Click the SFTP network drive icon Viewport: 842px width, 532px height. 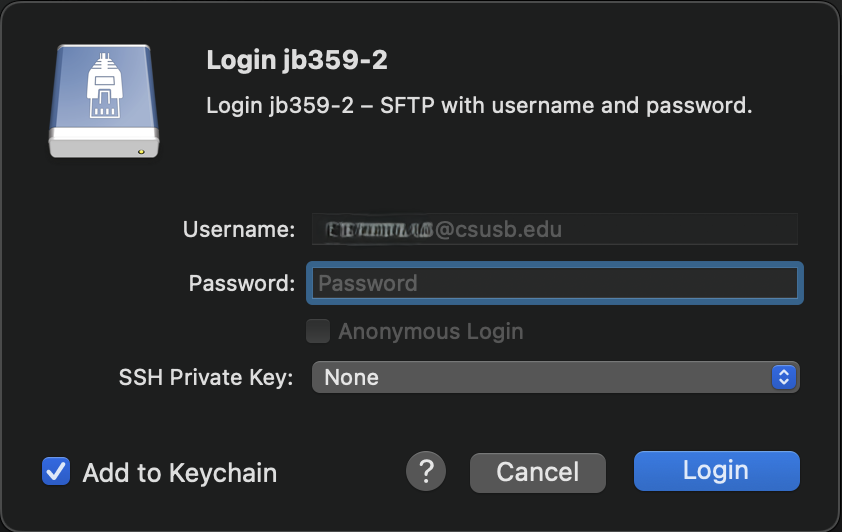pyautogui.click(x=104, y=101)
